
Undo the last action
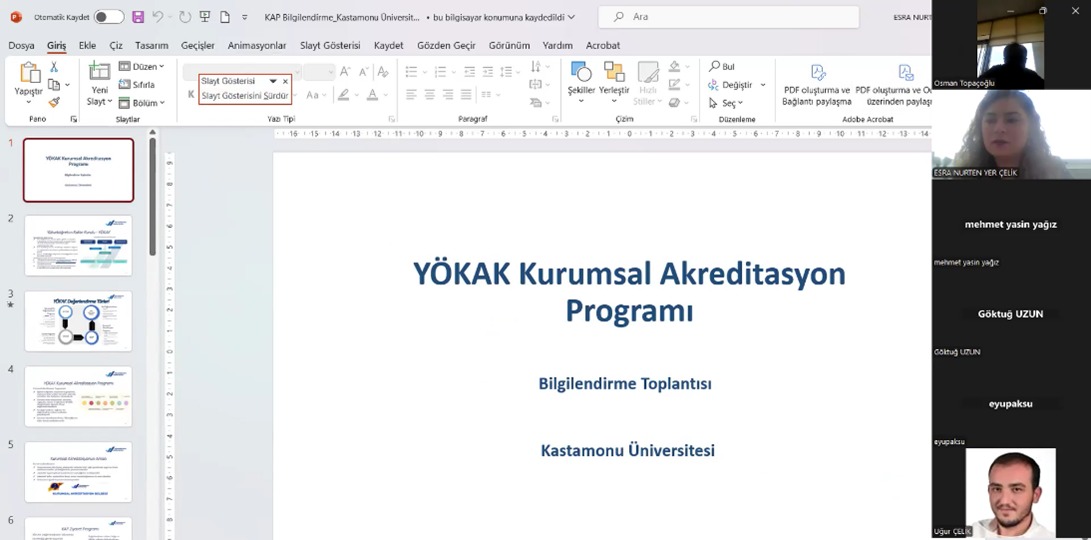[x=158, y=17]
